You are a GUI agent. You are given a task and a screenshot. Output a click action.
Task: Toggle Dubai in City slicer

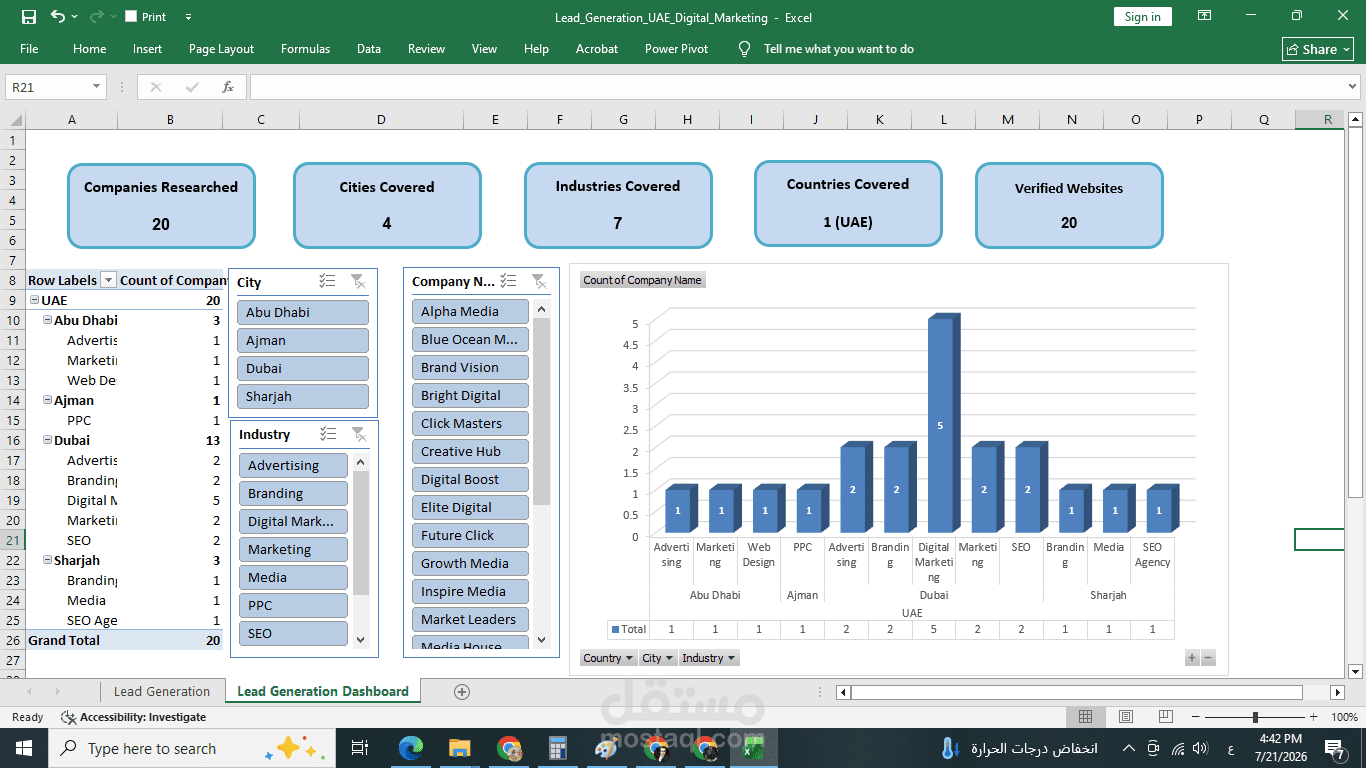tap(302, 368)
